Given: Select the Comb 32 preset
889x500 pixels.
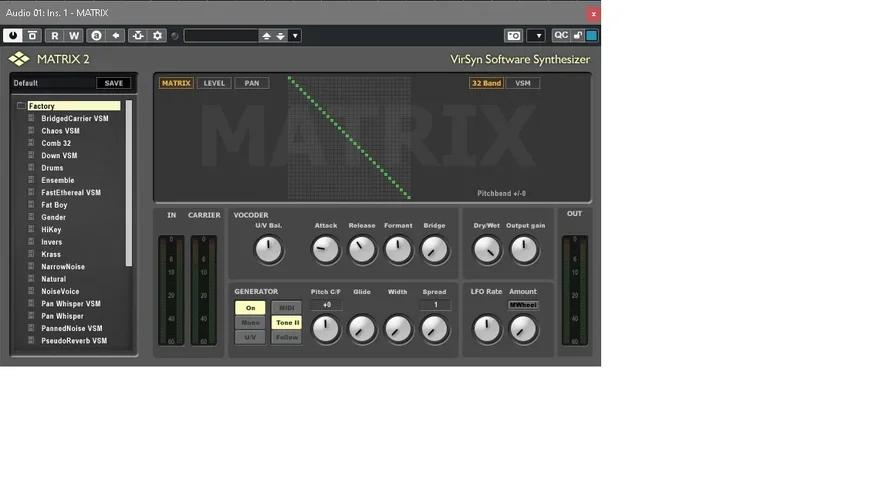Looking at the screenshot, I should pyautogui.click(x=56, y=143).
